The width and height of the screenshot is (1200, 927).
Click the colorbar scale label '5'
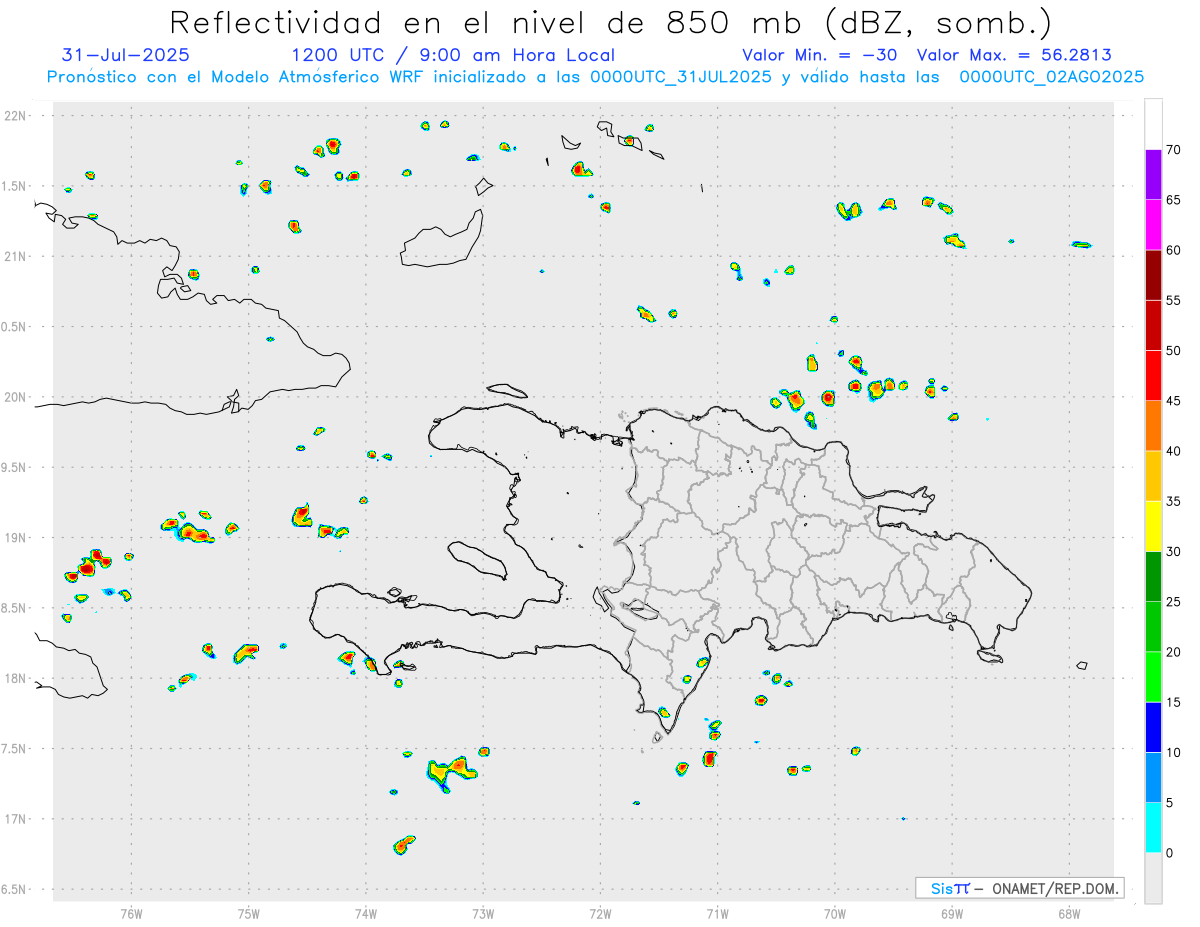coord(1171,803)
